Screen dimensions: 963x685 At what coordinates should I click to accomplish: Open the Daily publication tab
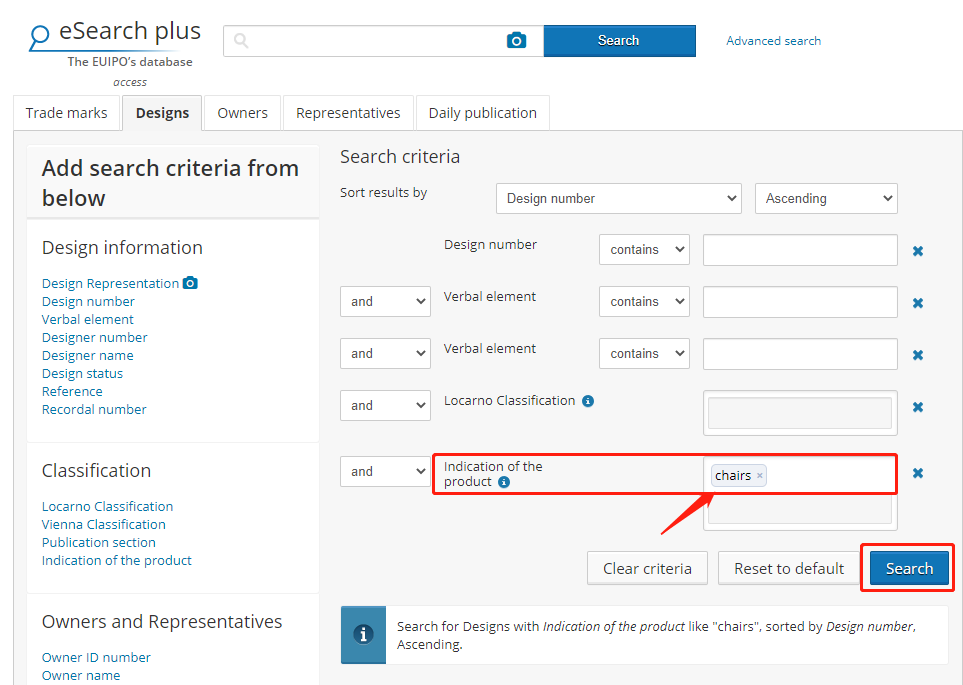pos(482,113)
